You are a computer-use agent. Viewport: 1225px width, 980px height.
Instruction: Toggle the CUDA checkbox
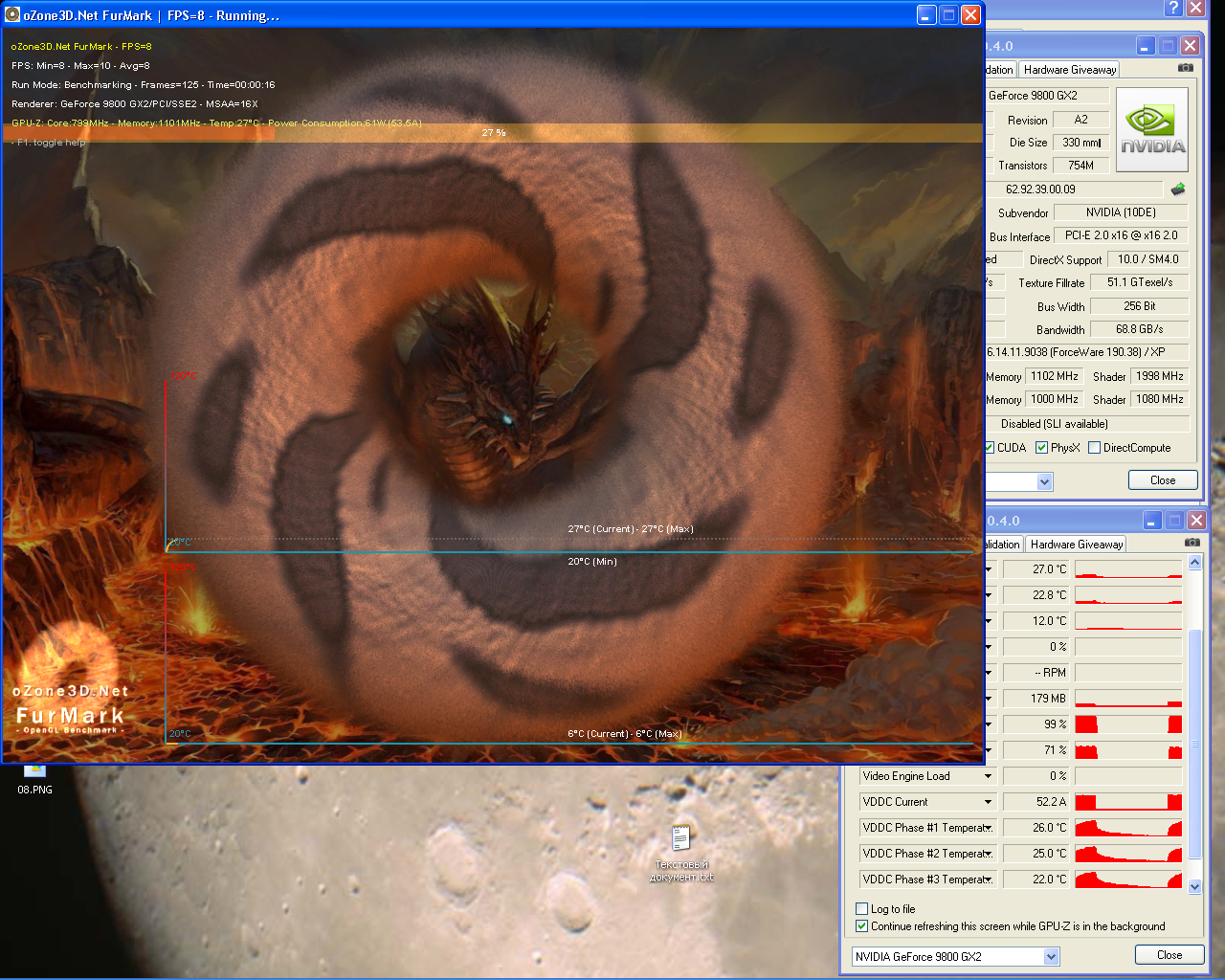click(x=990, y=448)
